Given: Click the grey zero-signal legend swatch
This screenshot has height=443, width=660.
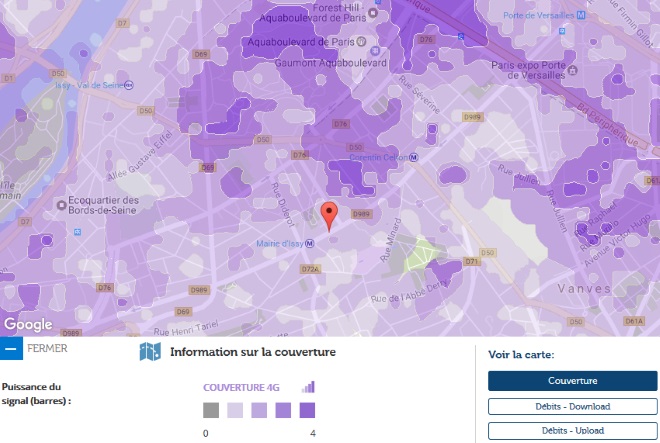Looking at the screenshot, I should [x=211, y=410].
